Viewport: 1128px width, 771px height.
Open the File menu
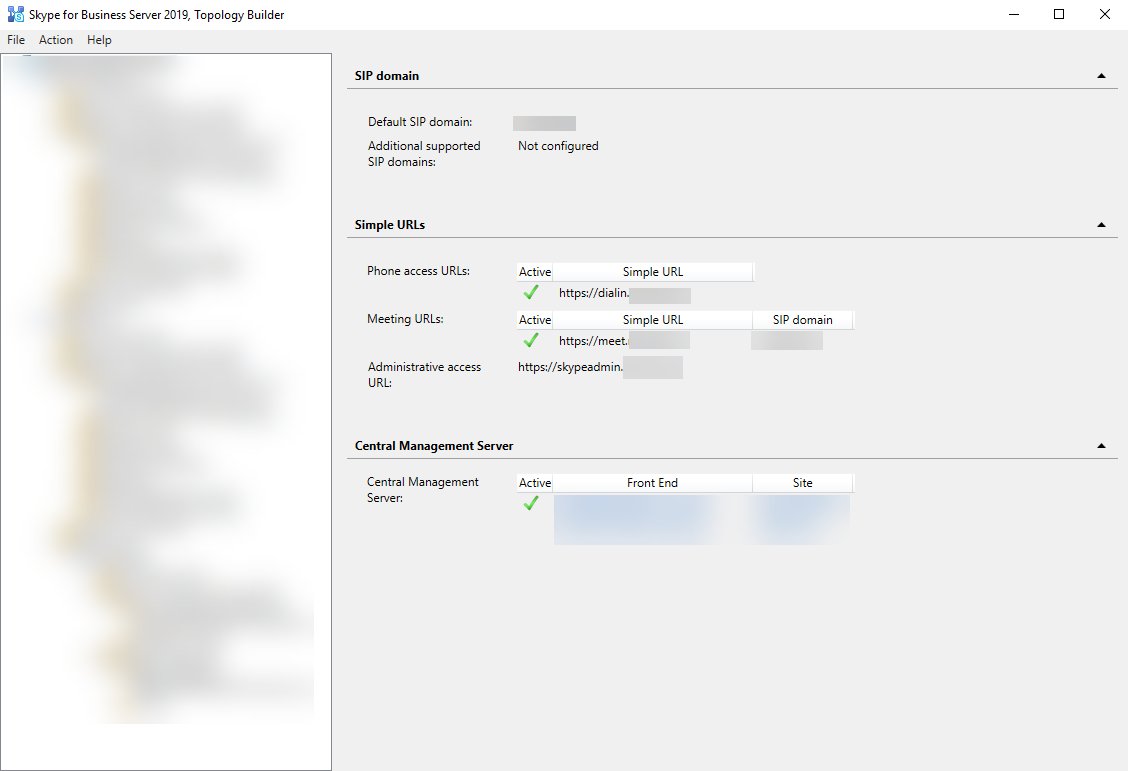[15, 40]
